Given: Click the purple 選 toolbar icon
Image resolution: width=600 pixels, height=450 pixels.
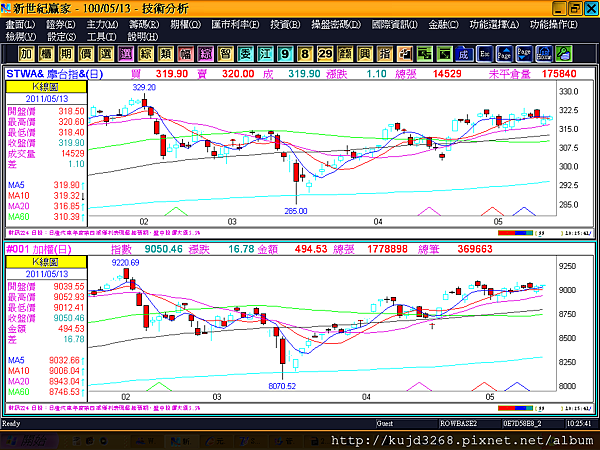Looking at the screenshot, I should (x=126, y=54).
